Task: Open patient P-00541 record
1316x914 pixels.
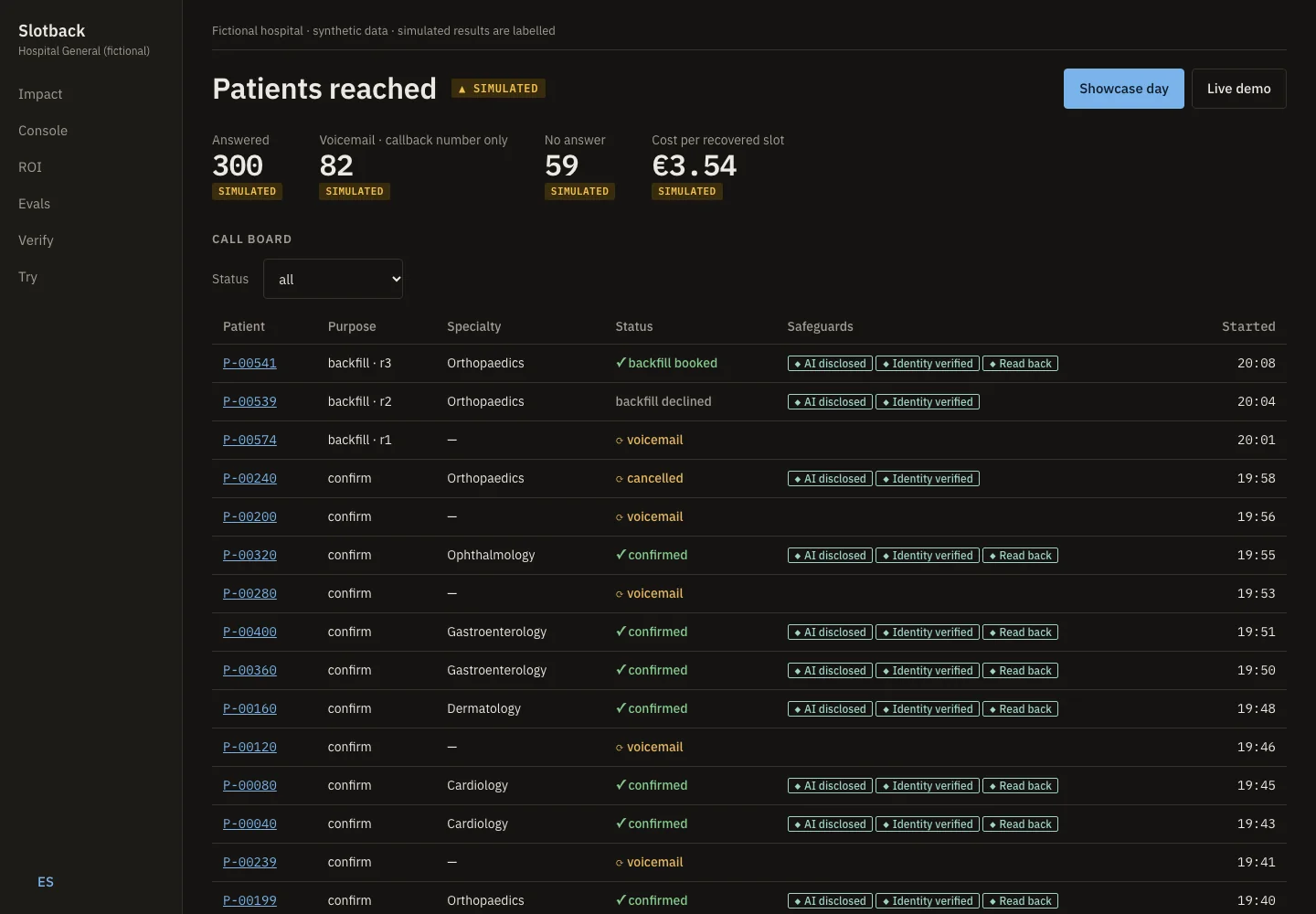Action: pyautogui.click(x=249, y=363)
